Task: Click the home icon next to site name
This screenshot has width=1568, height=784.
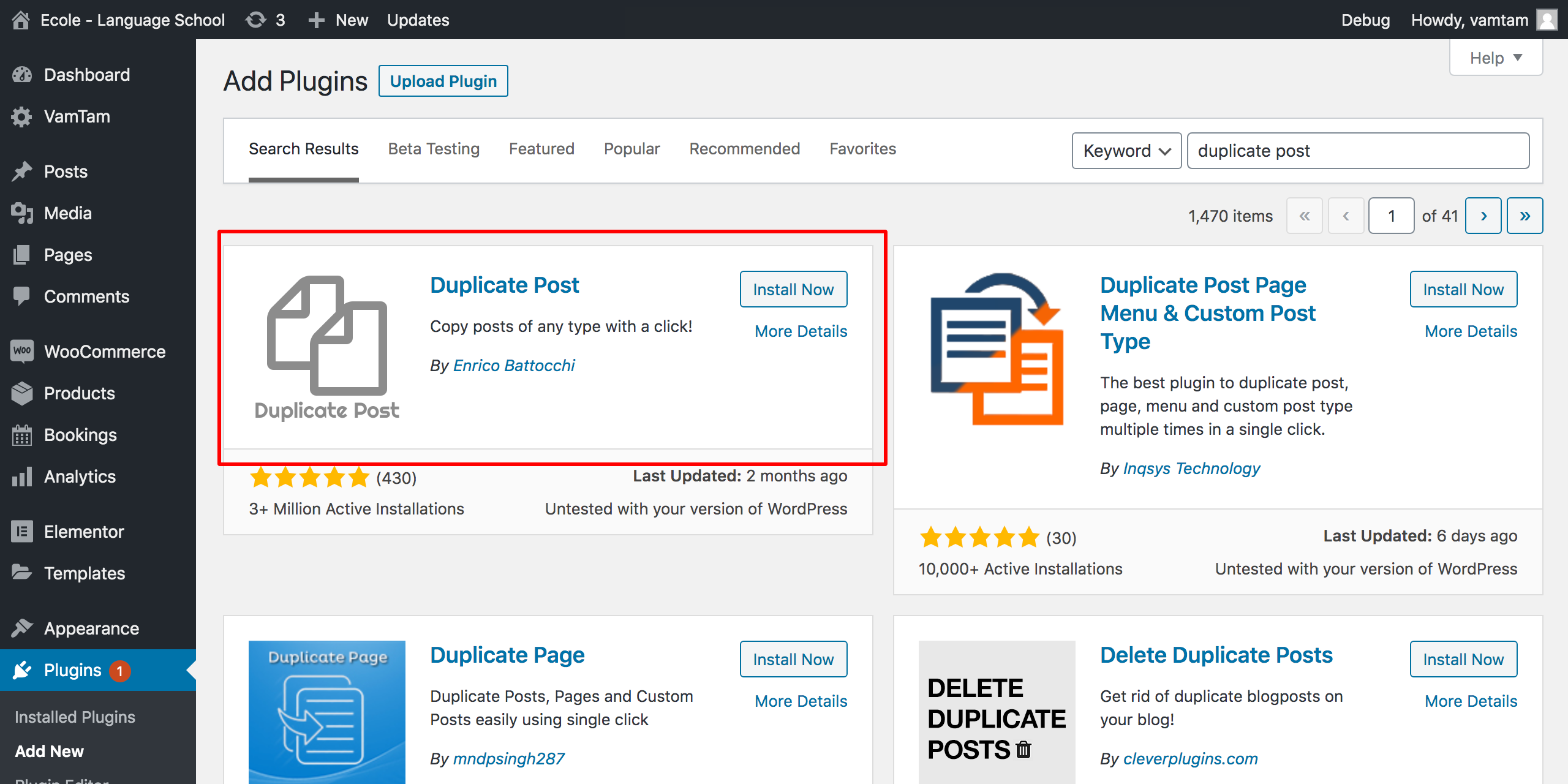Action: pos(21,20)
